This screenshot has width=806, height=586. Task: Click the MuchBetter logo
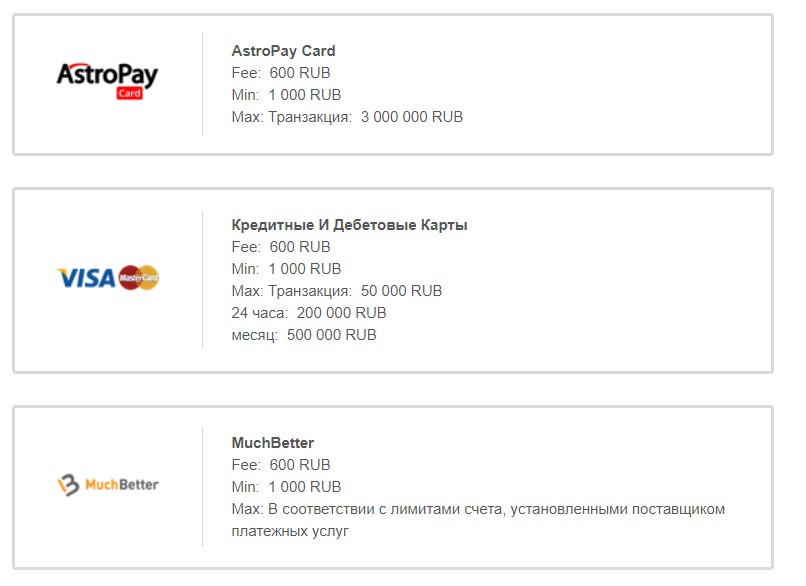[108, 485]
